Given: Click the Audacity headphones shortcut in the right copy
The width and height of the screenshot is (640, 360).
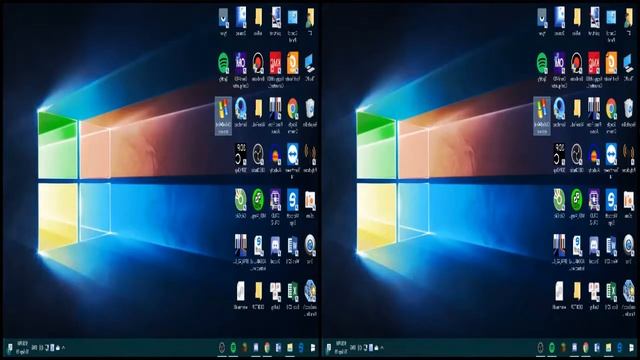Looking at the screenshot, I should (x=594, y=155).
